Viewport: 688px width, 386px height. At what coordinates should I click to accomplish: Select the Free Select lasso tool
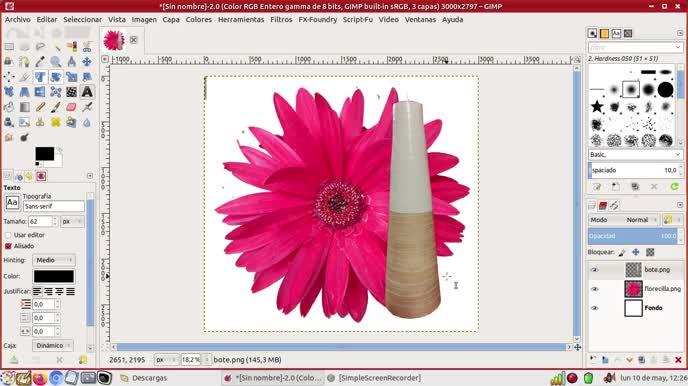point(40,46)
